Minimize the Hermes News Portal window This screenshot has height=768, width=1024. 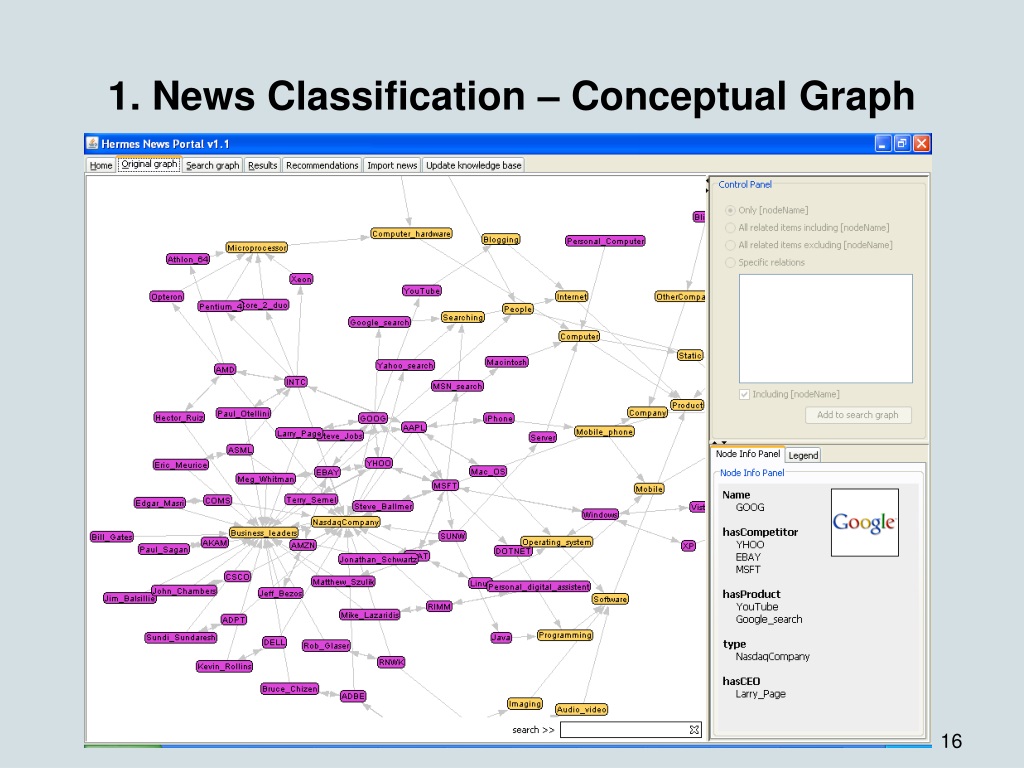click(883, 144)
